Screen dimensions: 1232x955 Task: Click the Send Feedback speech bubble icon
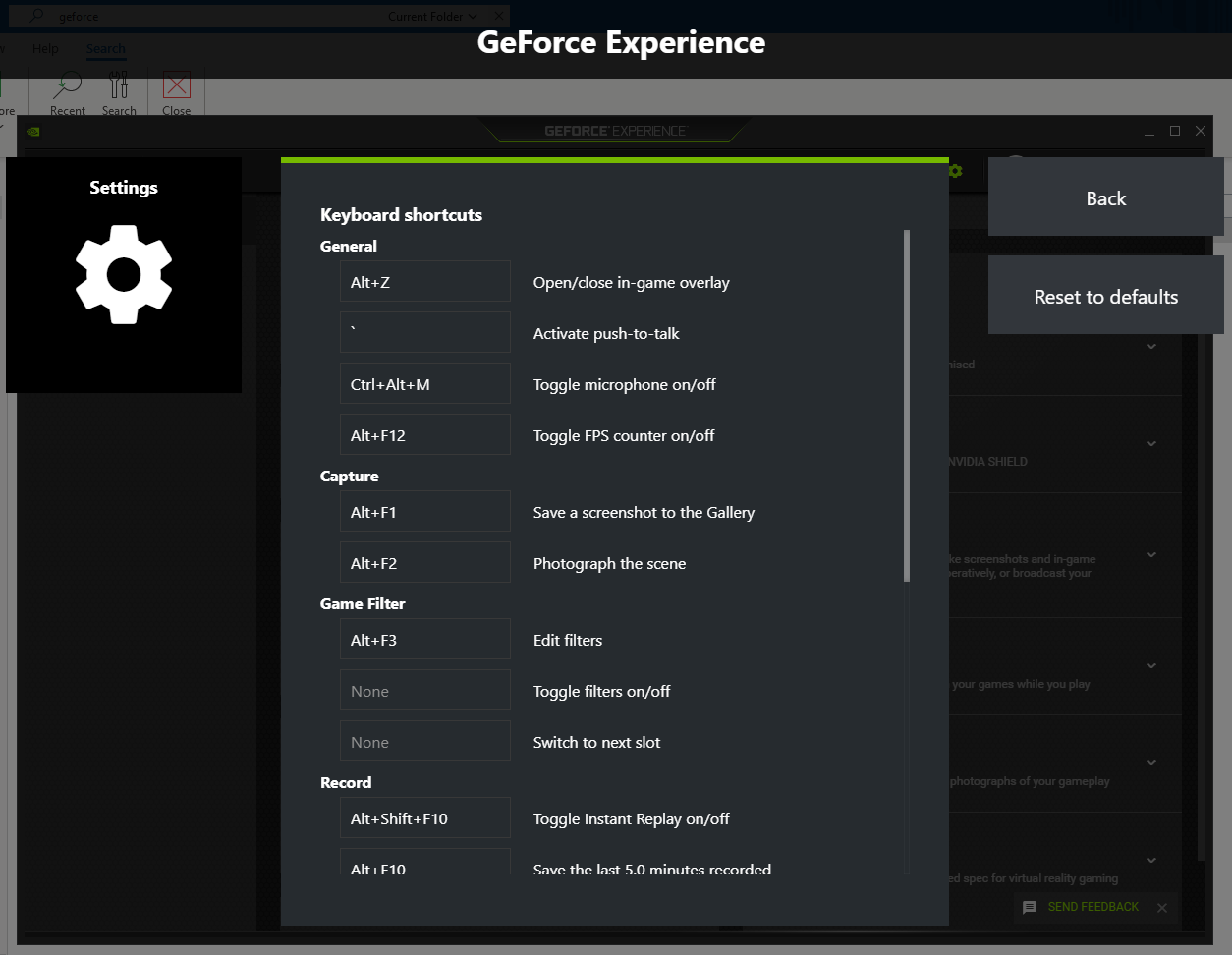point(1030,907)
